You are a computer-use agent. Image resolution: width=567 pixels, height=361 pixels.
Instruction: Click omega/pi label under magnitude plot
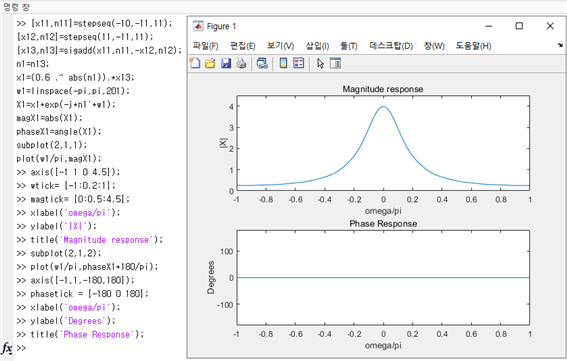point(383,211)
